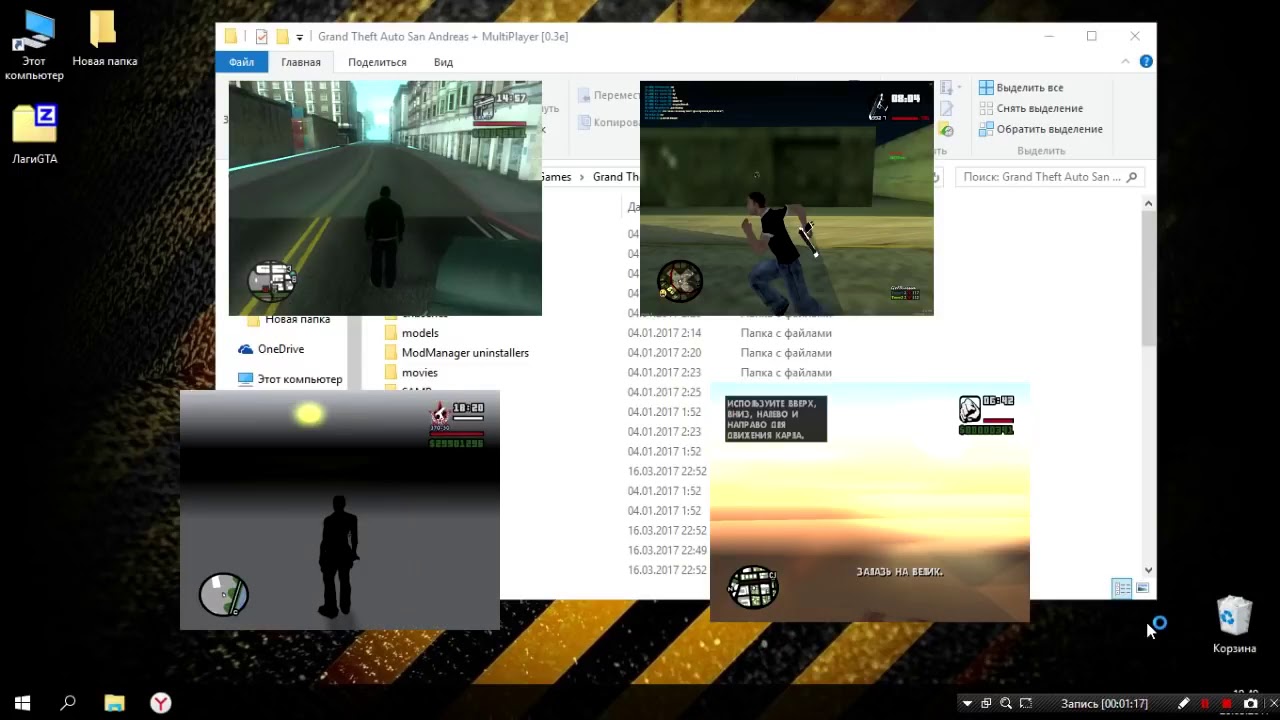Screen dimensions: 1280x720
Task: Click the running character gameplay thumbnail
Action: (786, 198)
